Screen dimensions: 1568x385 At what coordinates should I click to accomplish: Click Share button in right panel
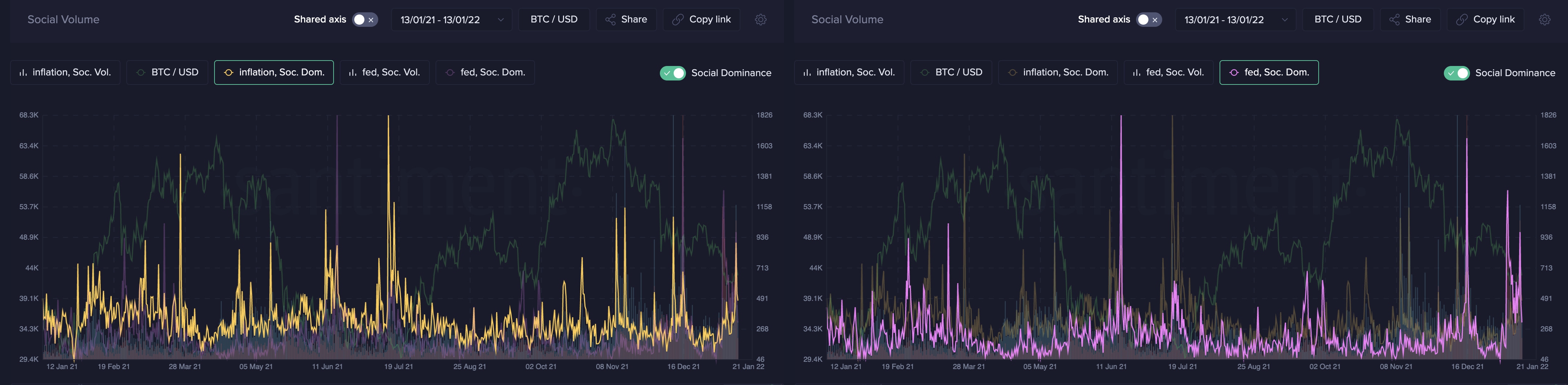coord(1410,20)
